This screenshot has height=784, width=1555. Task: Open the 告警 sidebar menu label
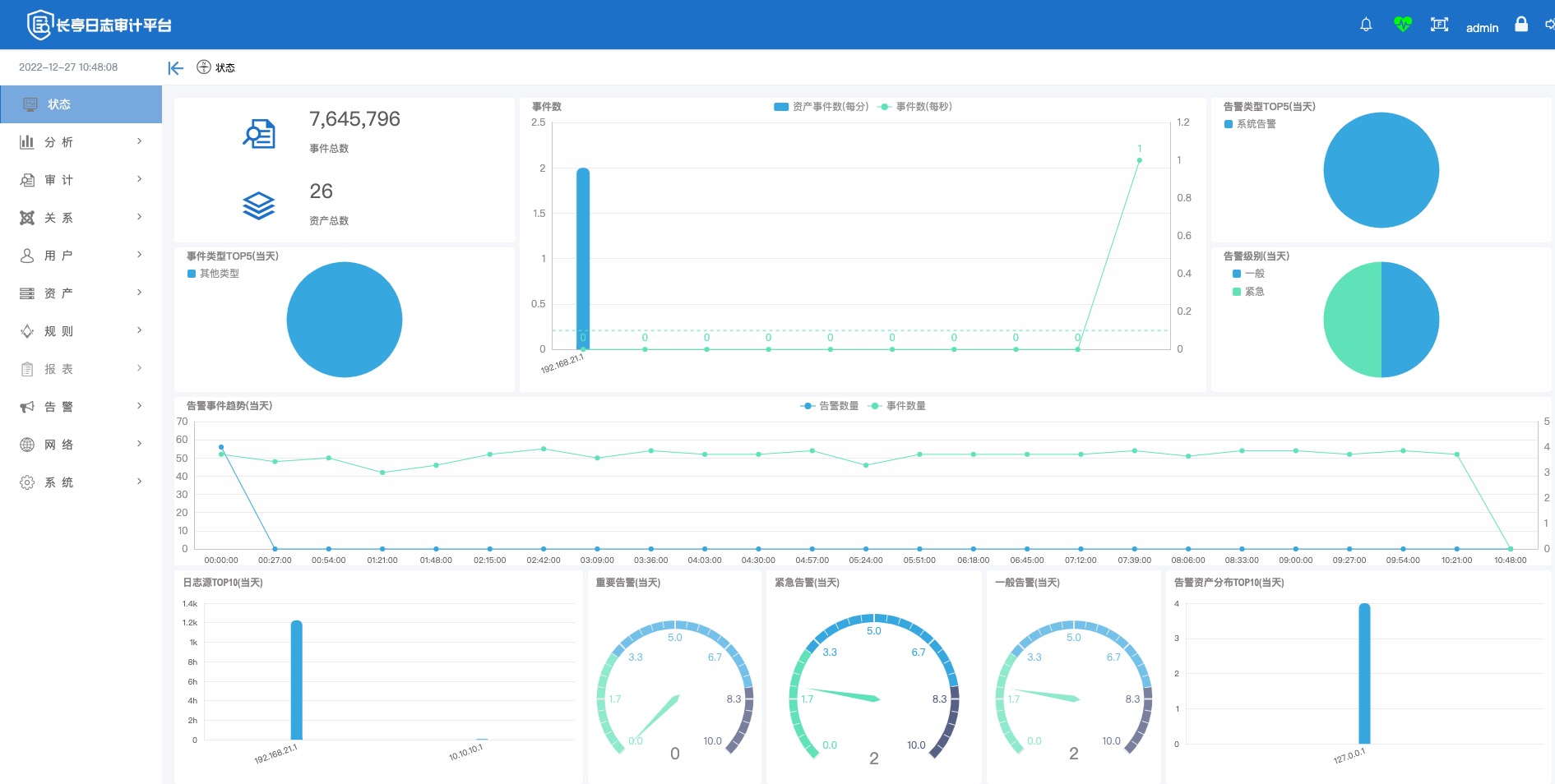tap(58, 407)
